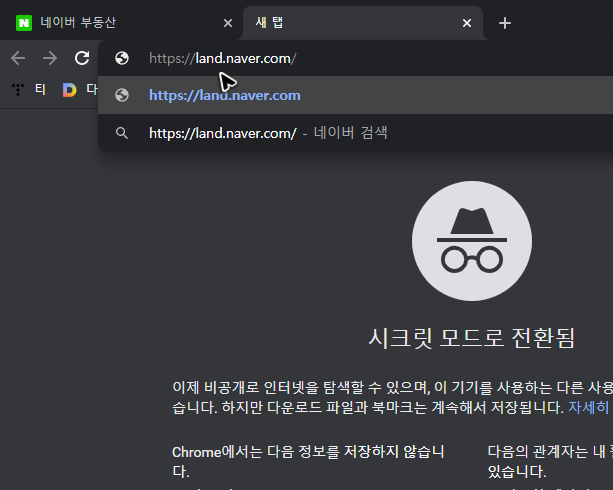Go forward with the forward arrow
Screen dimensions: 613x490
pyautogui.click(x=50, y=58)
